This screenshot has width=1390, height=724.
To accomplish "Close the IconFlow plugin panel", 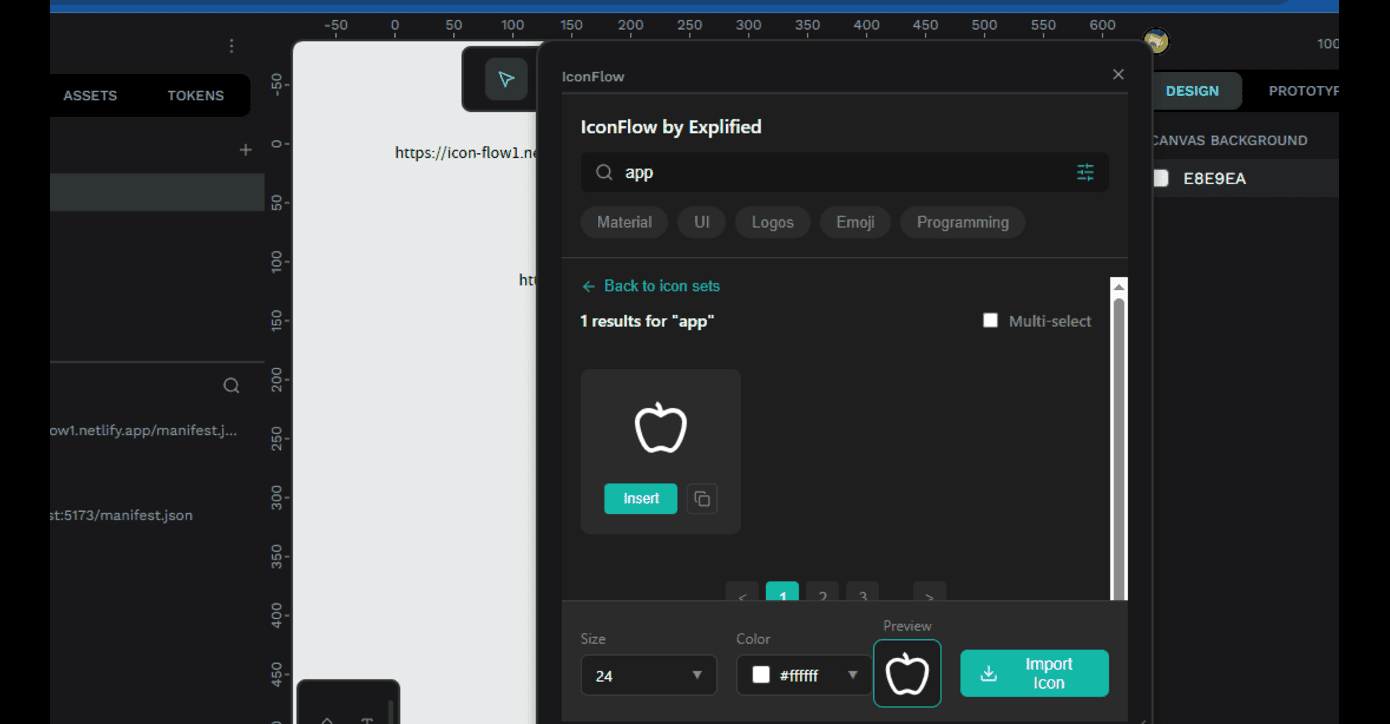I will click(x=1118, y=75).
